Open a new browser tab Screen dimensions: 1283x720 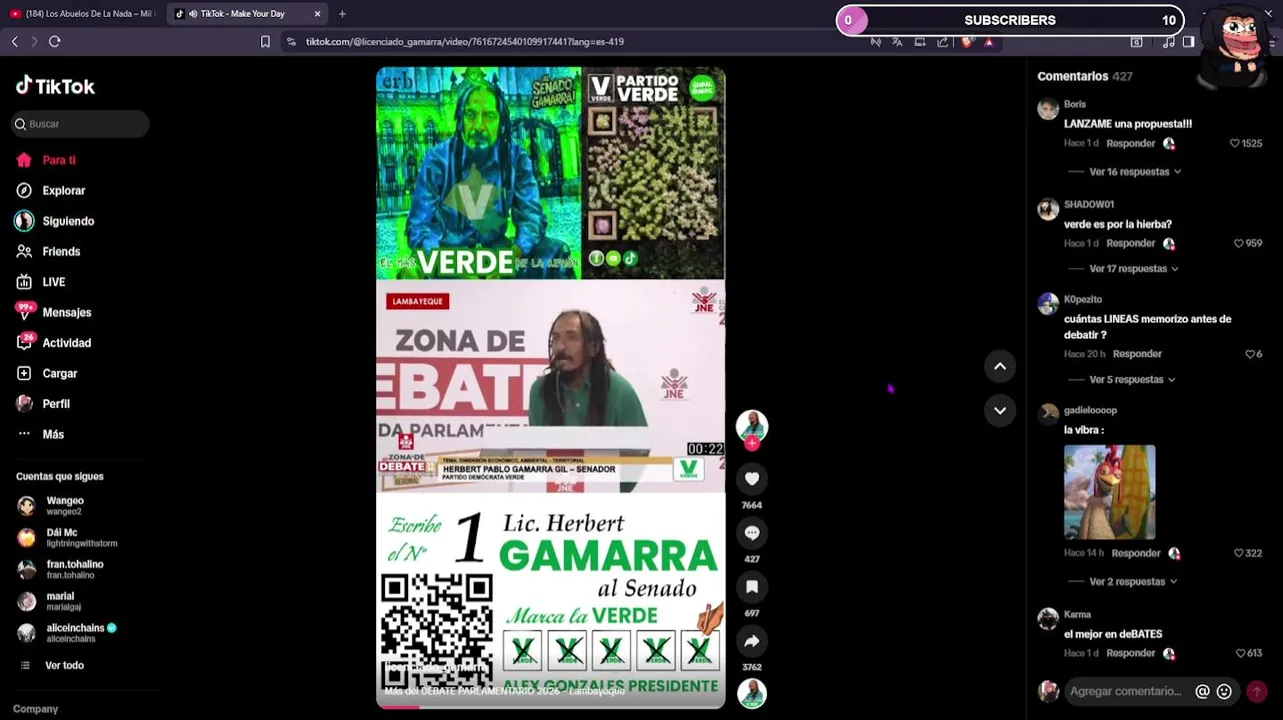(342, 14)
